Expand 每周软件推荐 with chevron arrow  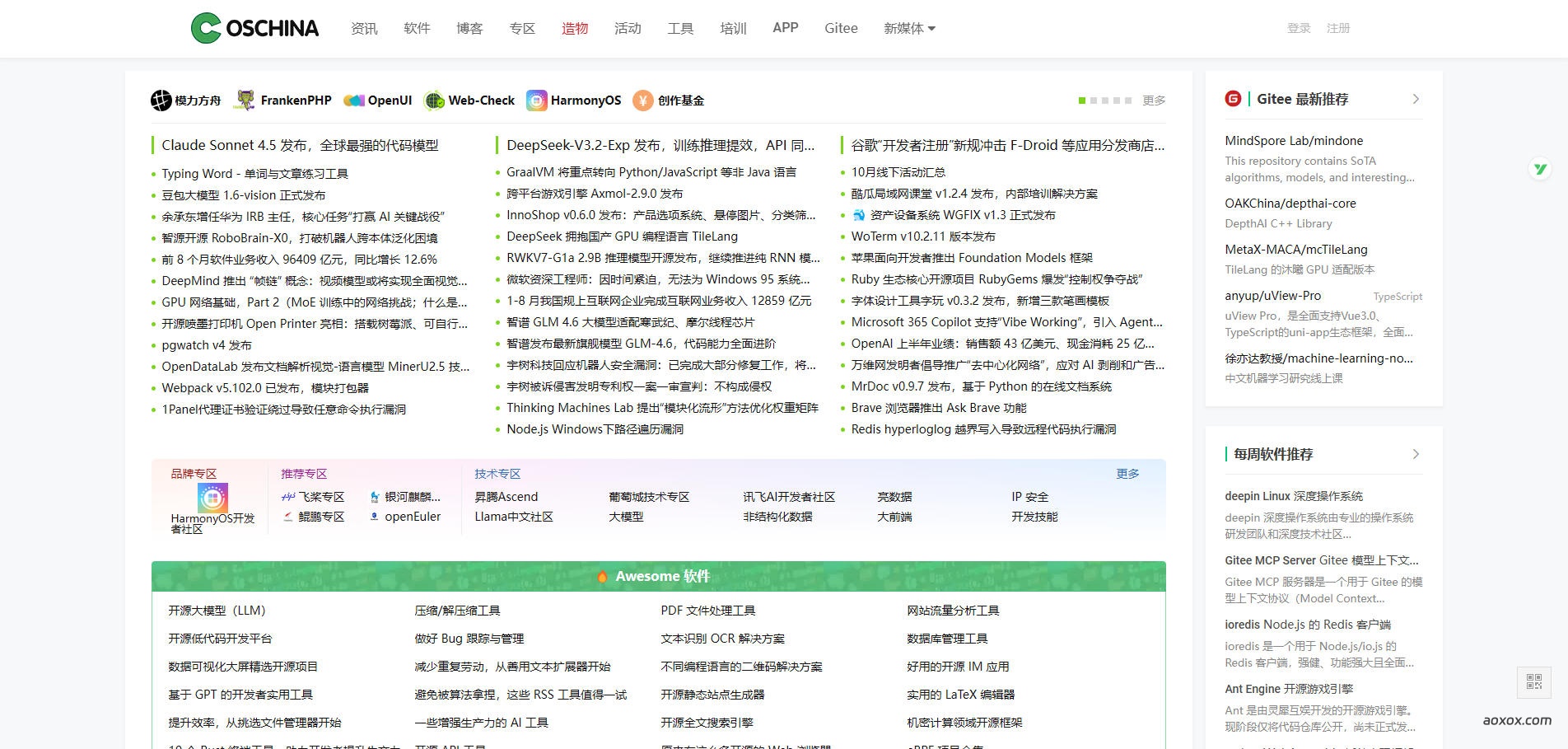click(x=1416, y=454)
